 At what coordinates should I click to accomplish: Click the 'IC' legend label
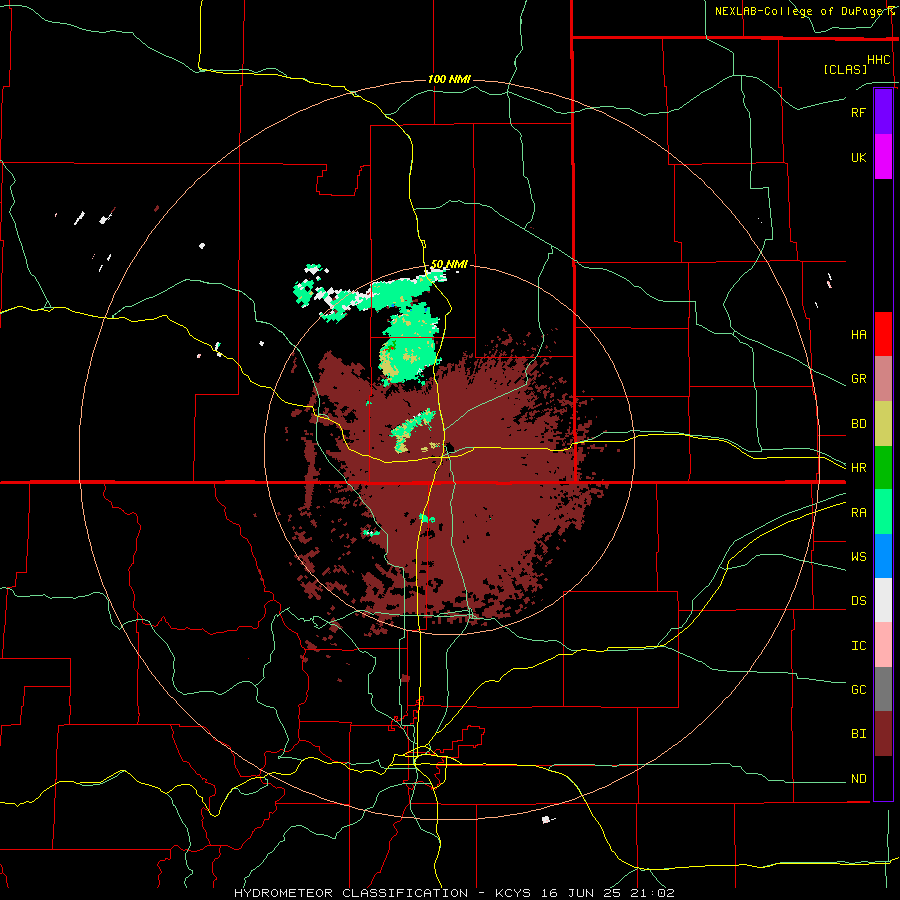pos(858,646)
